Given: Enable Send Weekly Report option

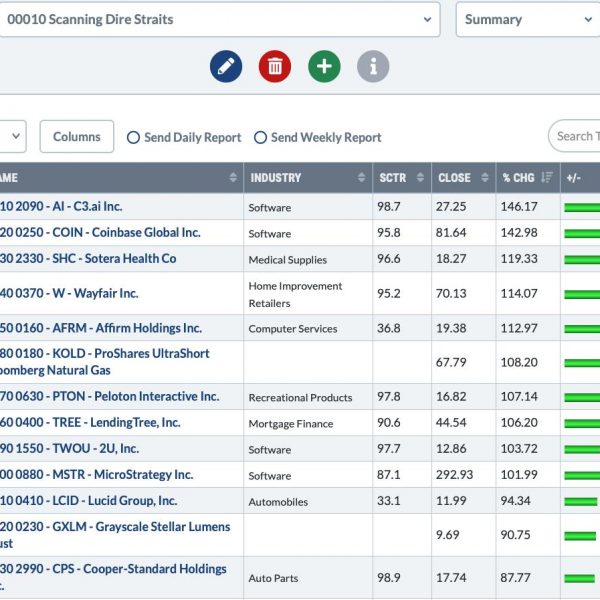Looking at the screenshot, I should pos(261,138).
